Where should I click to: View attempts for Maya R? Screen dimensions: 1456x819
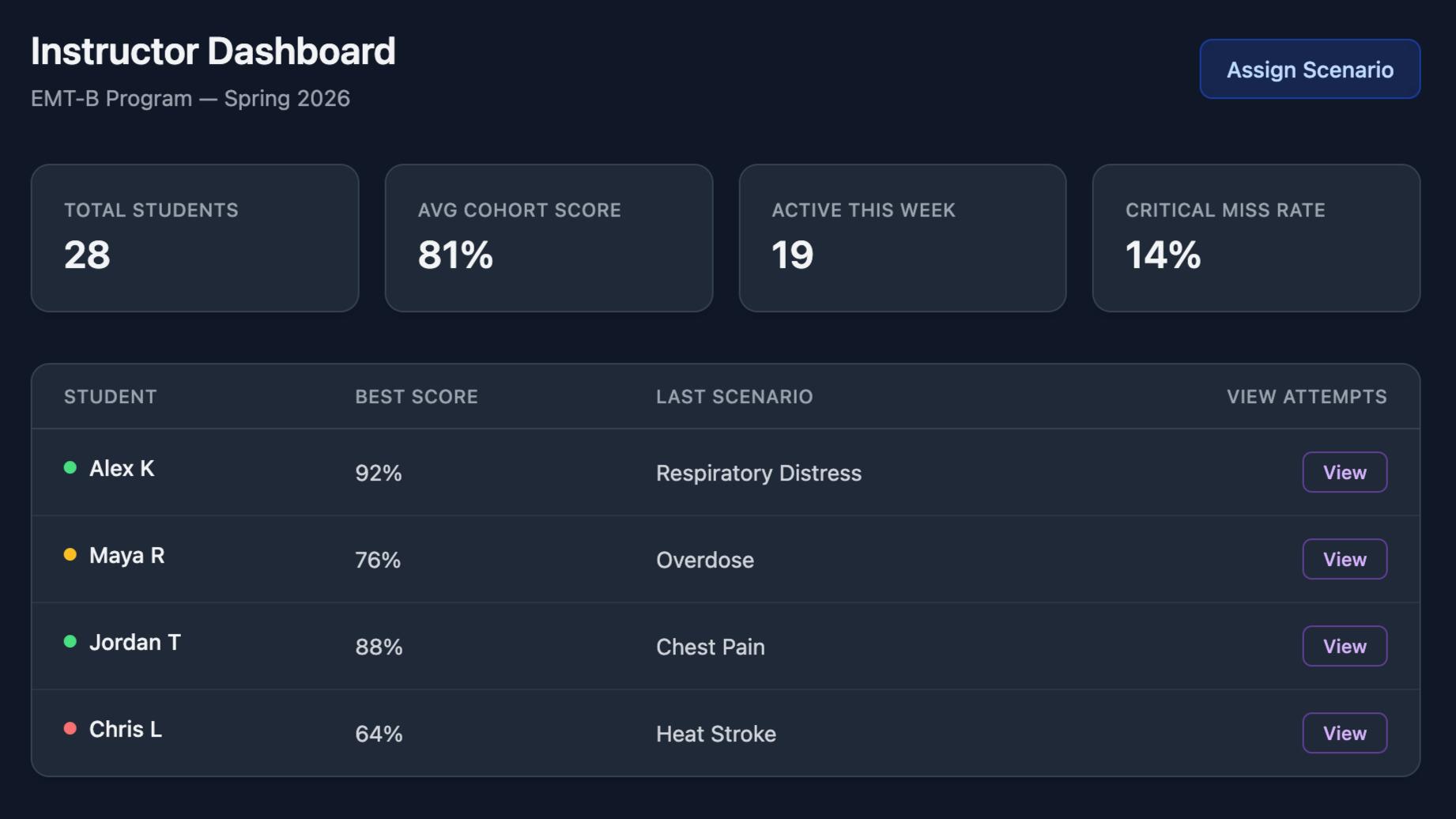coord(1345,559)
